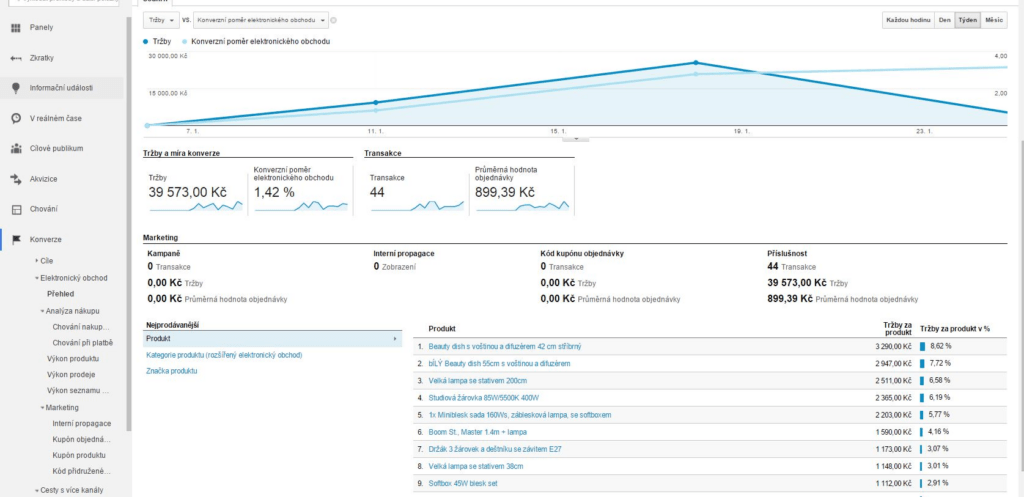Select the Konverze flag icon
The height and width of the screenshot is (497, 1024).
tap(16, 240)
